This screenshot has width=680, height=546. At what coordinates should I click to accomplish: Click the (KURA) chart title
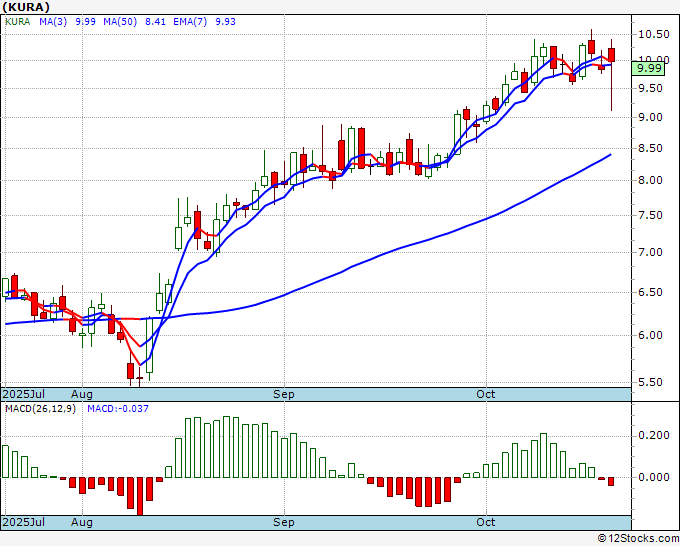(x=26, y=7)
